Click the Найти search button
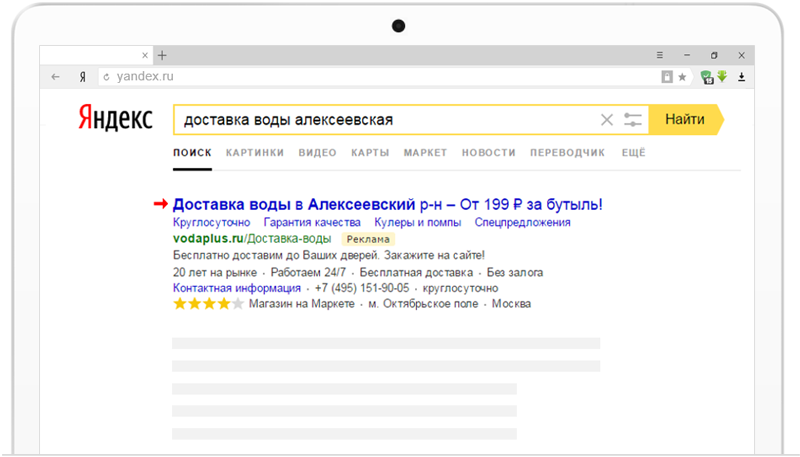The width and height of the screenshot is (800, 457). pos(686,119)
